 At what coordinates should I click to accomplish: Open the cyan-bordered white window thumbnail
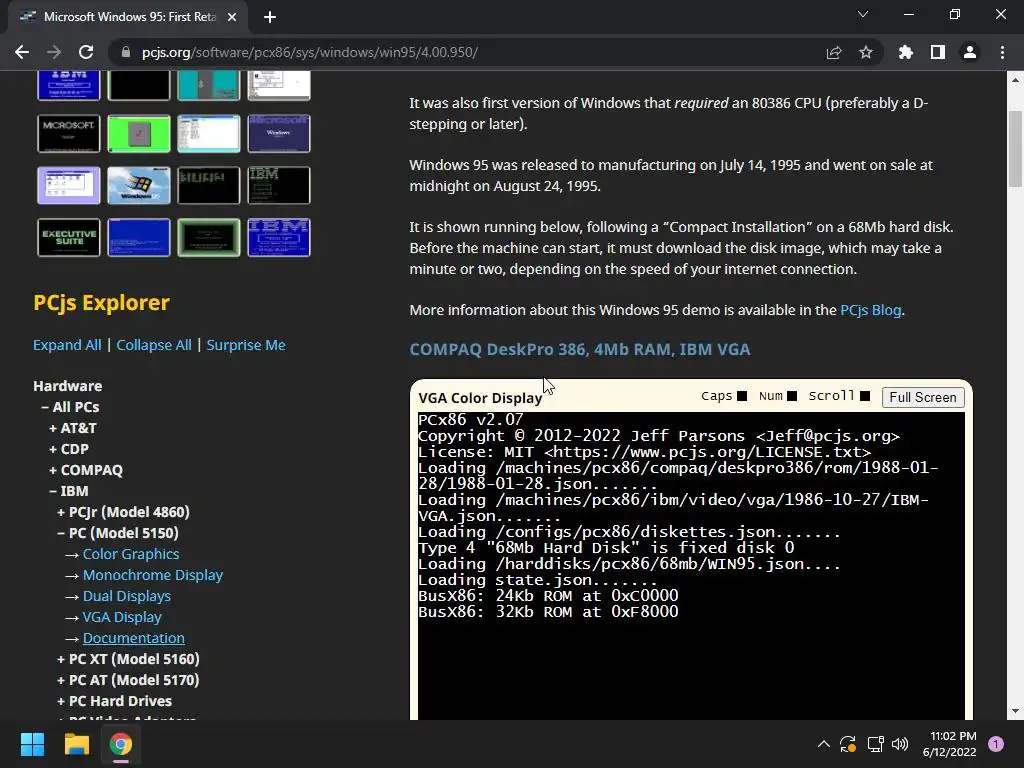coord(209,133)
